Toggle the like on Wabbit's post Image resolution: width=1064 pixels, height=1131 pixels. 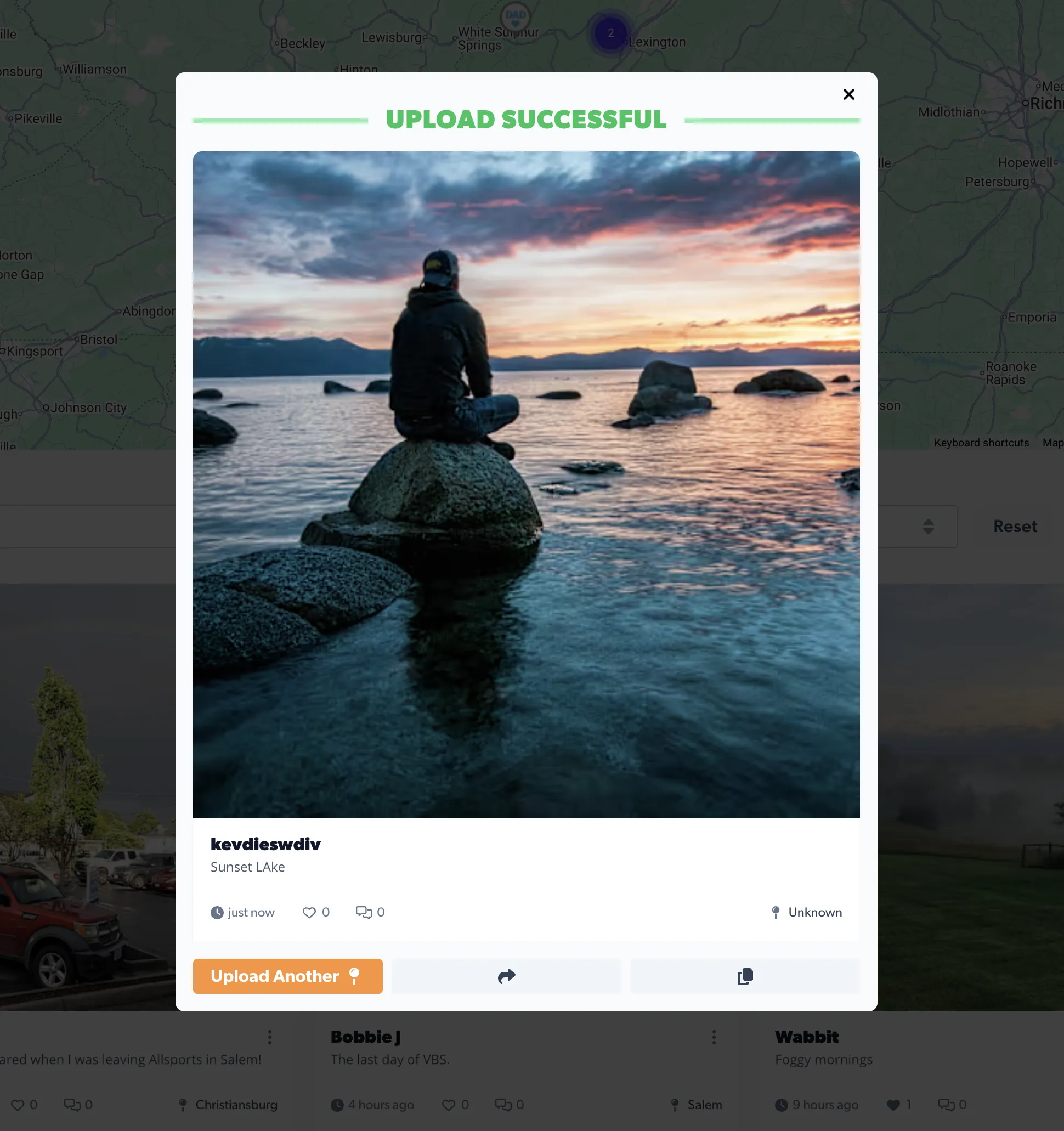tap(893, 1104)
